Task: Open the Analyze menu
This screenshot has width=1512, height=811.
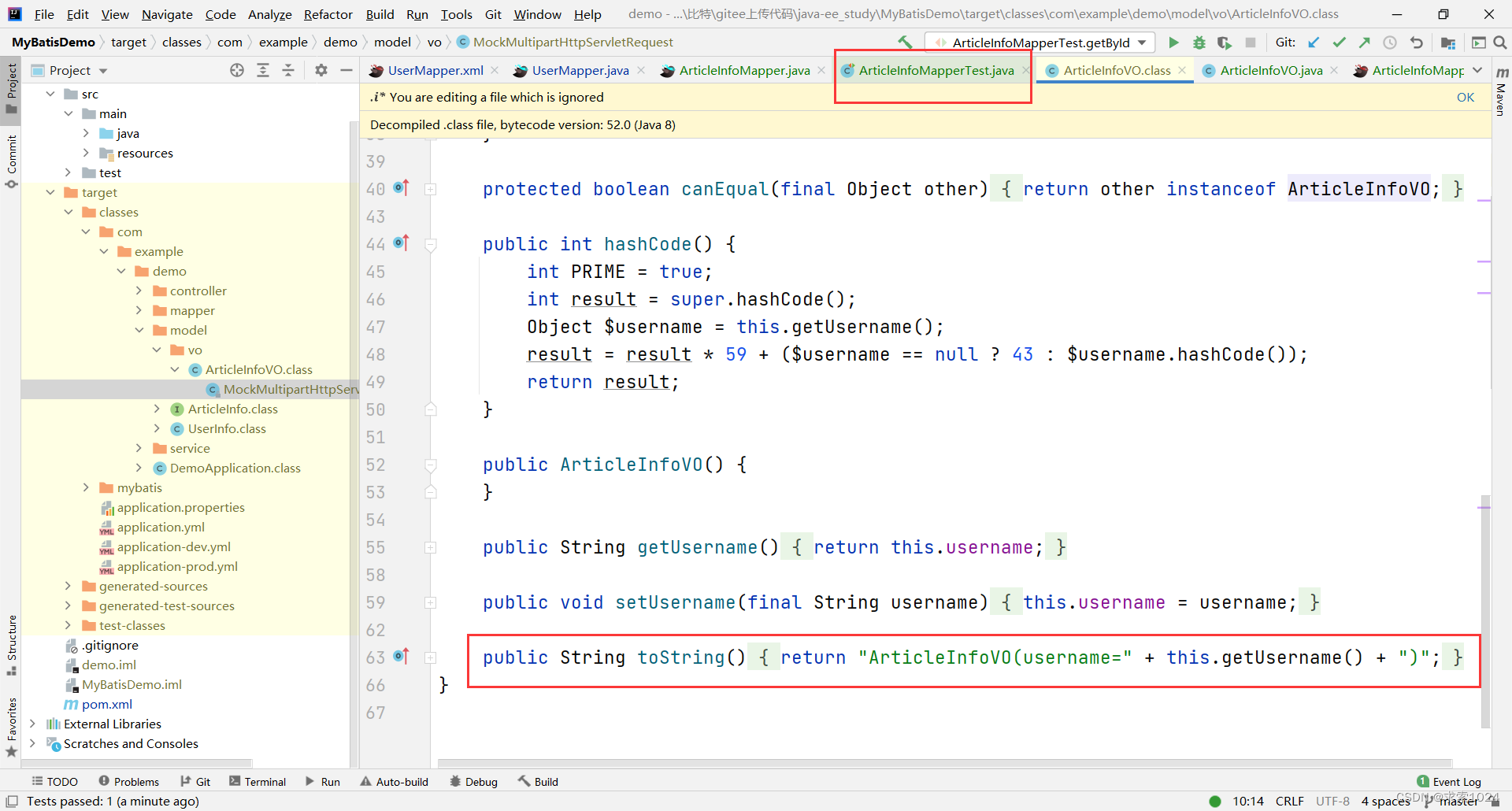Action: coord(270,14)
